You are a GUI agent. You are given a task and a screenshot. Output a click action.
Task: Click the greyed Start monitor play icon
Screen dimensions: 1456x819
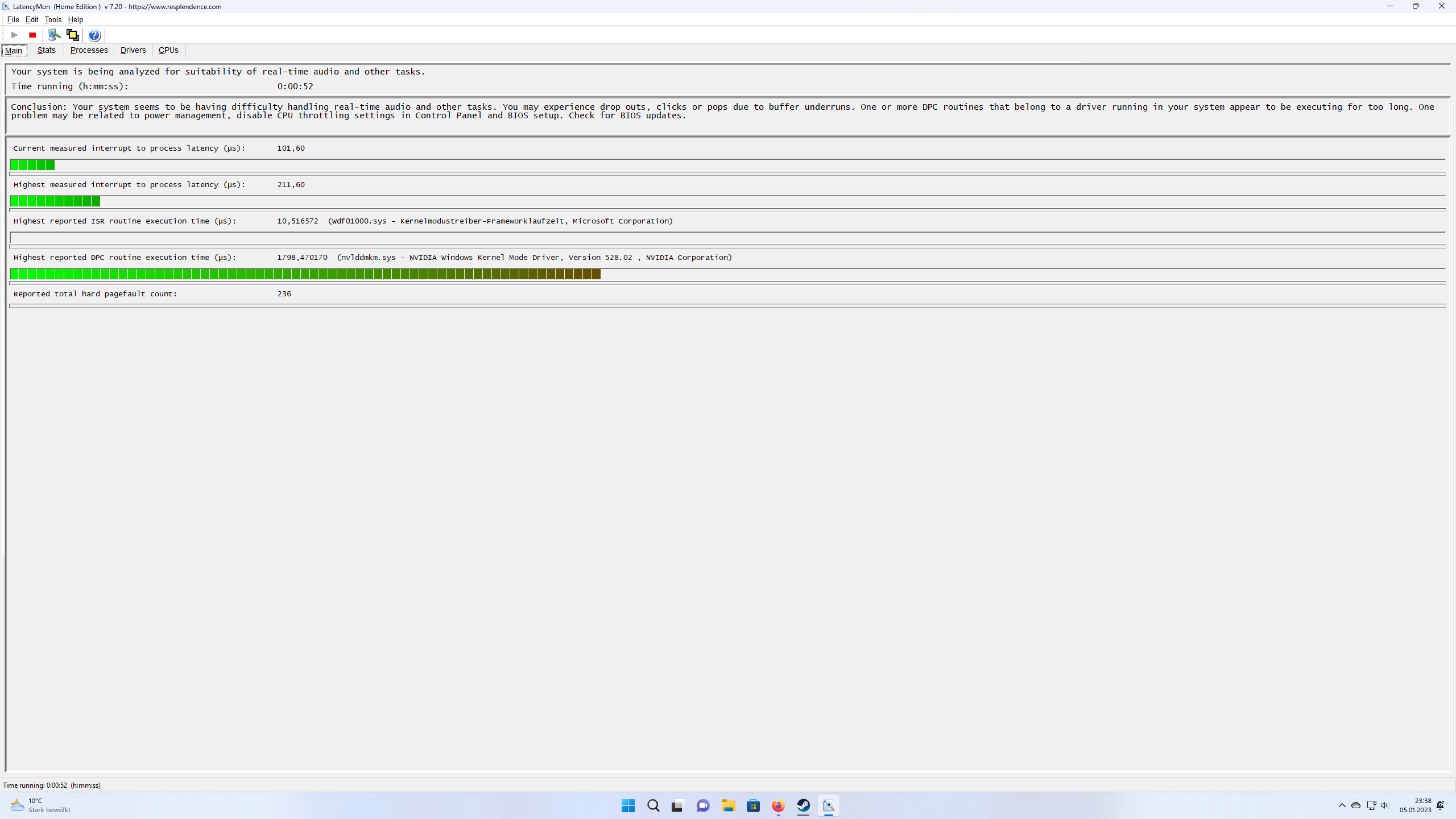tap(15, 35)
